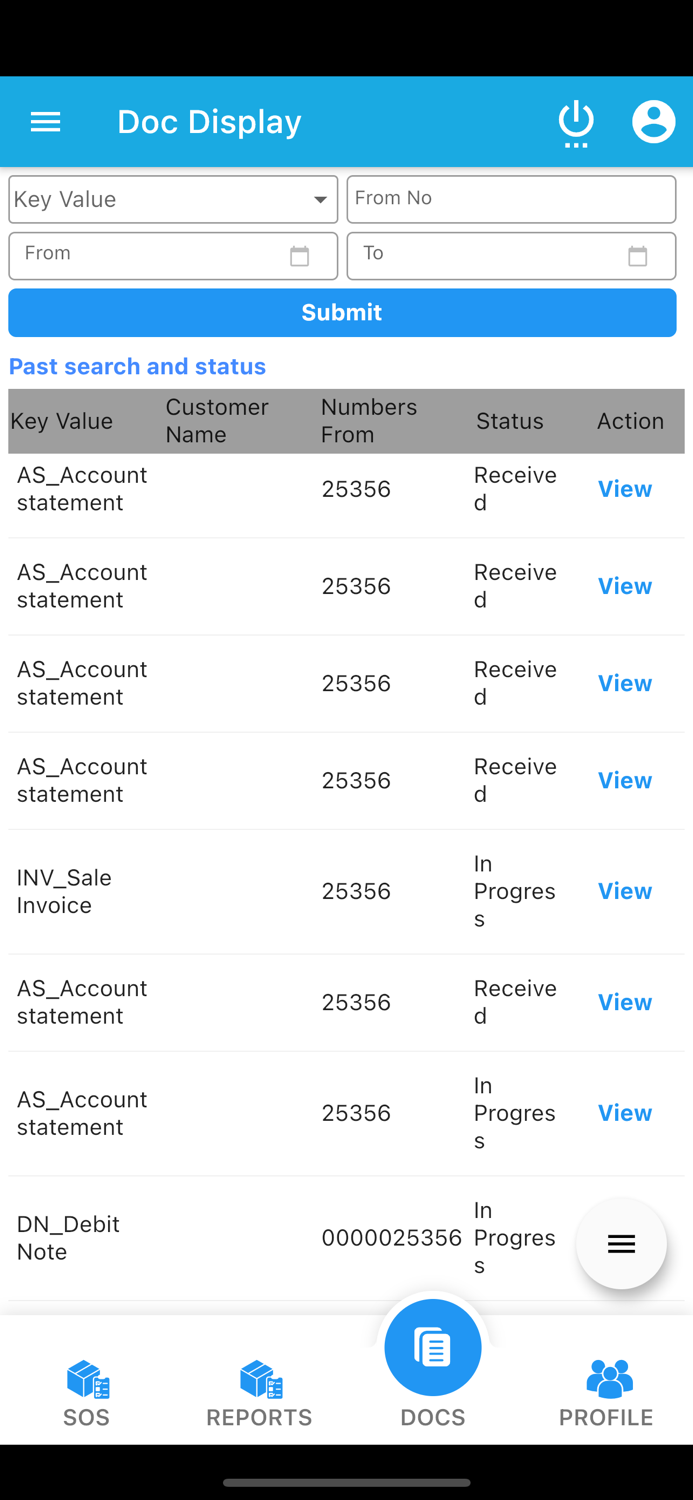Open the calendar picker for To date
The image size is (693, 1500).
pos(638,256)
